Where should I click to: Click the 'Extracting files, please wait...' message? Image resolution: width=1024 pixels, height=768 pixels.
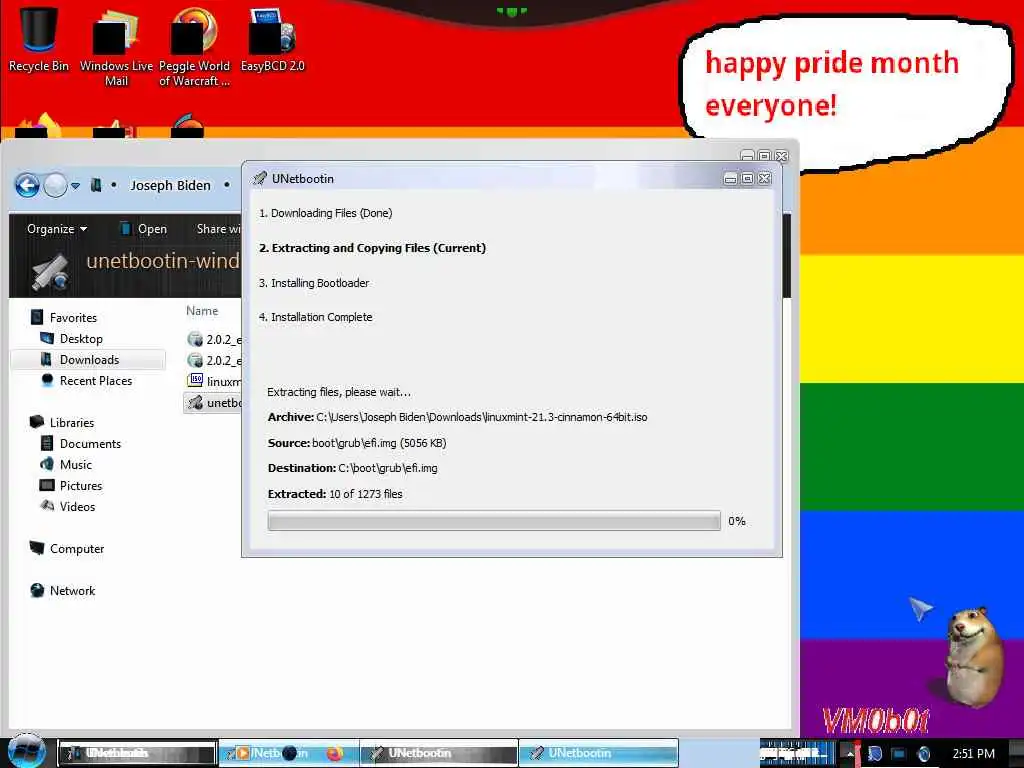tap(339, 392)
